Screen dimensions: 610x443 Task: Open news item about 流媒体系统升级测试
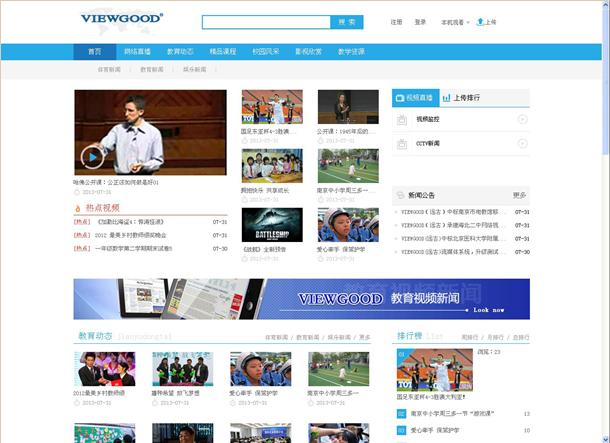[454, 252]
